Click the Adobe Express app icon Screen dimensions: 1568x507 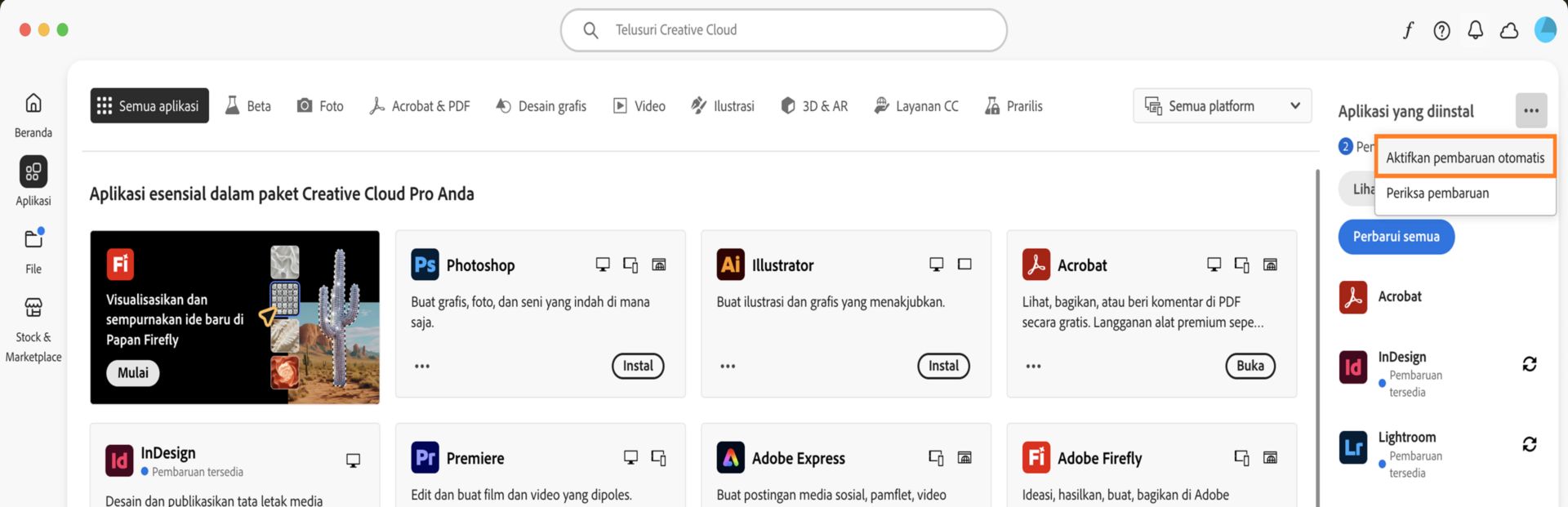pyautogui.click(x=731, y=457)
